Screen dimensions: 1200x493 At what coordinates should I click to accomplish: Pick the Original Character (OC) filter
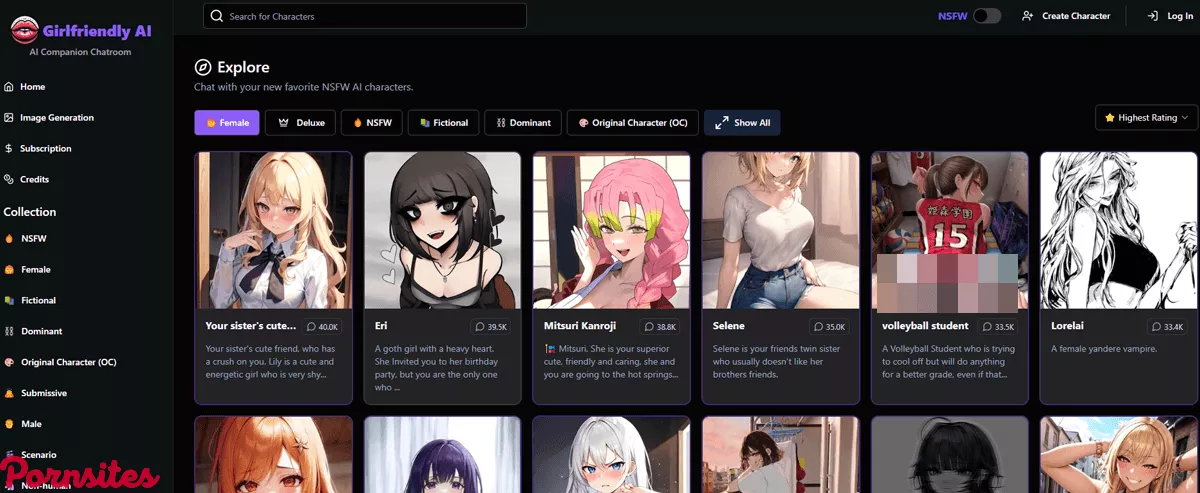[x=632, y=123]
